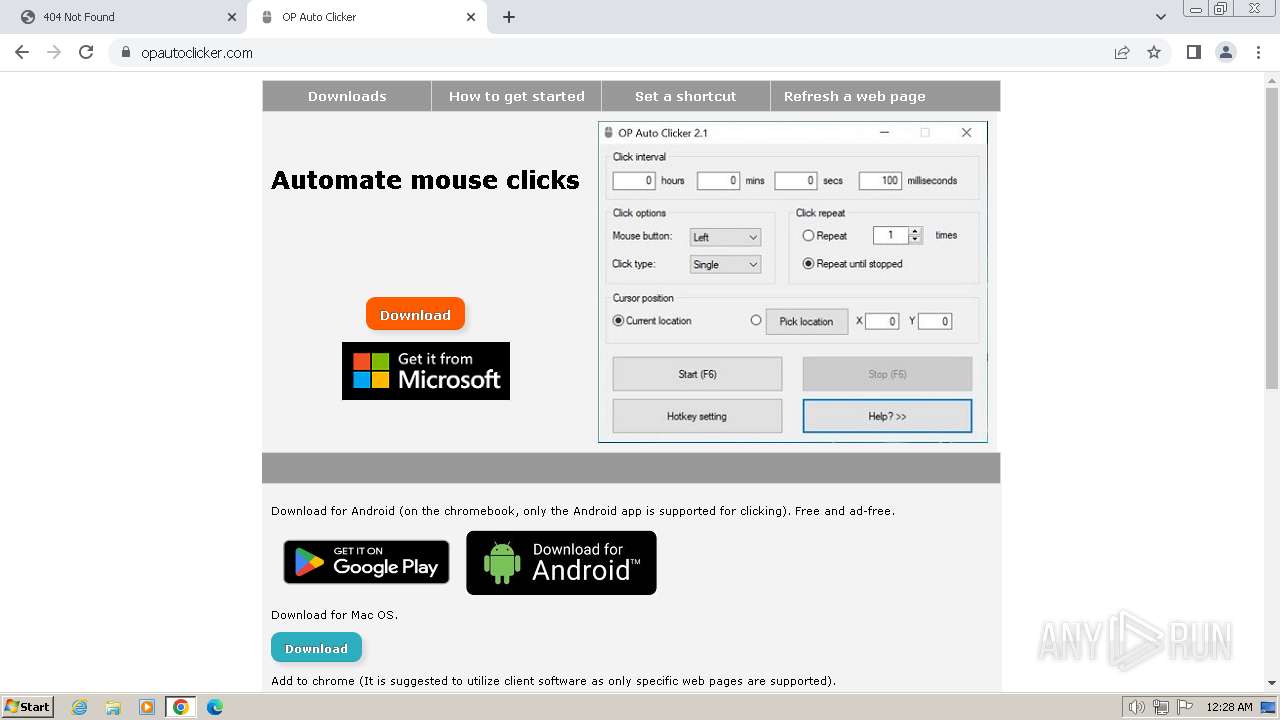Open Chrome's three-dot menu
Viewport: 1280px width, 720px height.
click(1258, 52)
